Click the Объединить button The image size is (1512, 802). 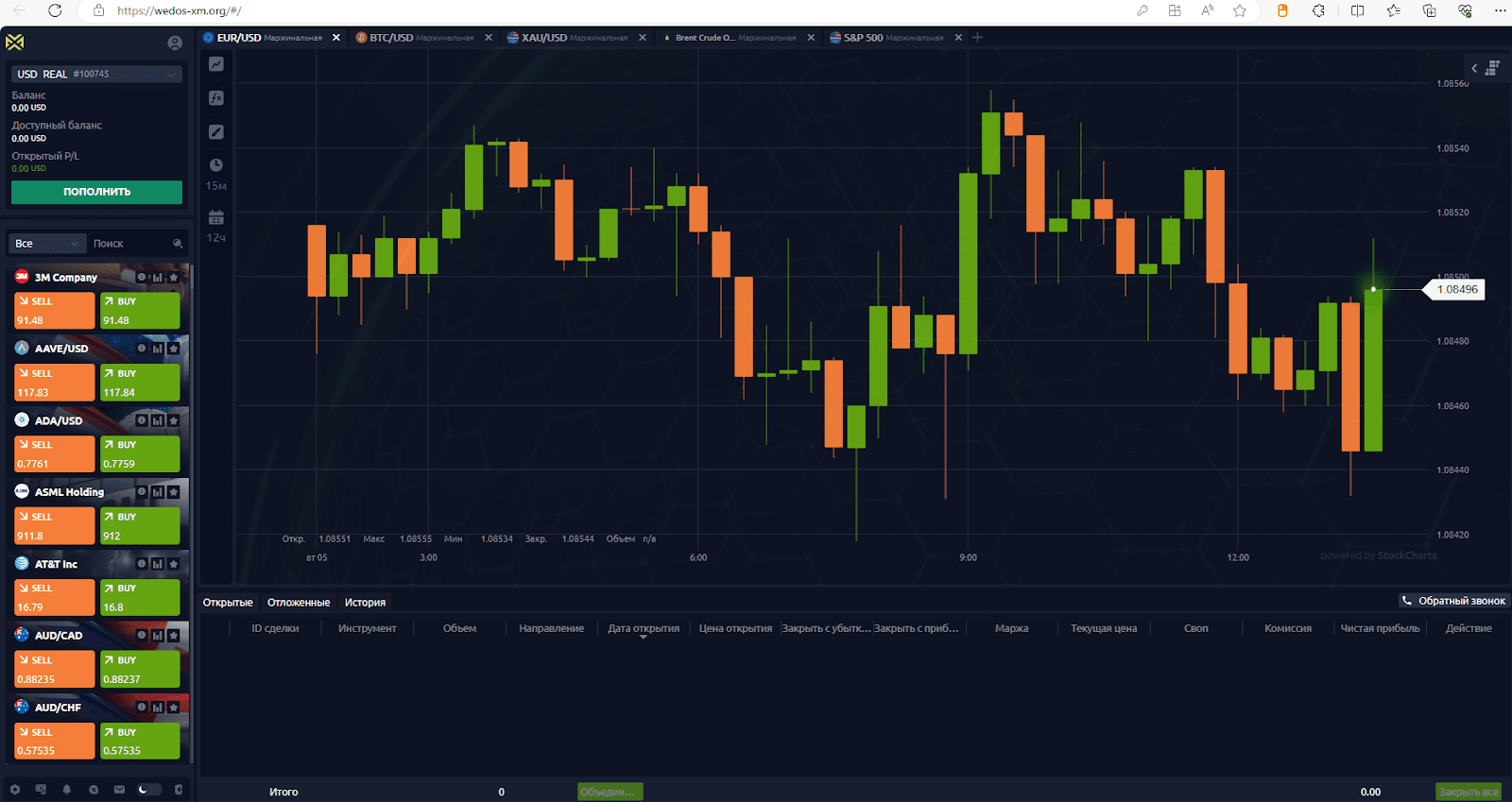click(610, 792)
